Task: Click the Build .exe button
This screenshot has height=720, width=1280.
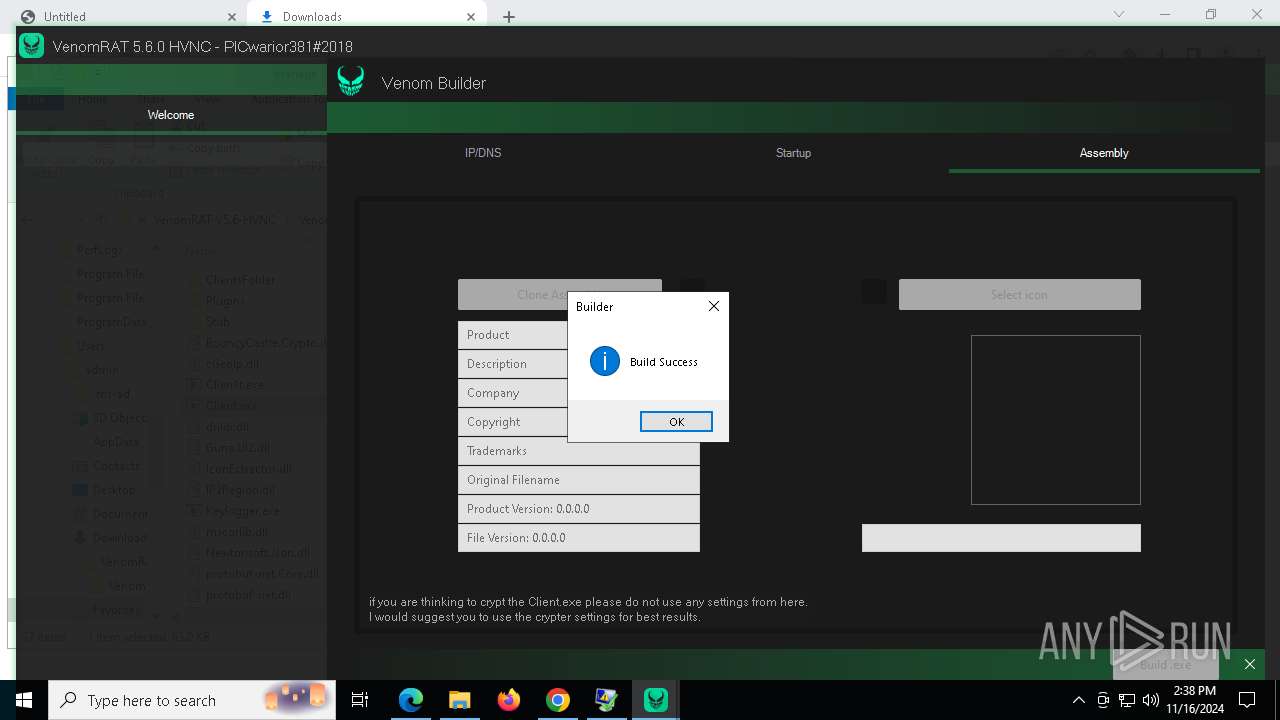Action: pyautogui.click(x=1166, y=663)
